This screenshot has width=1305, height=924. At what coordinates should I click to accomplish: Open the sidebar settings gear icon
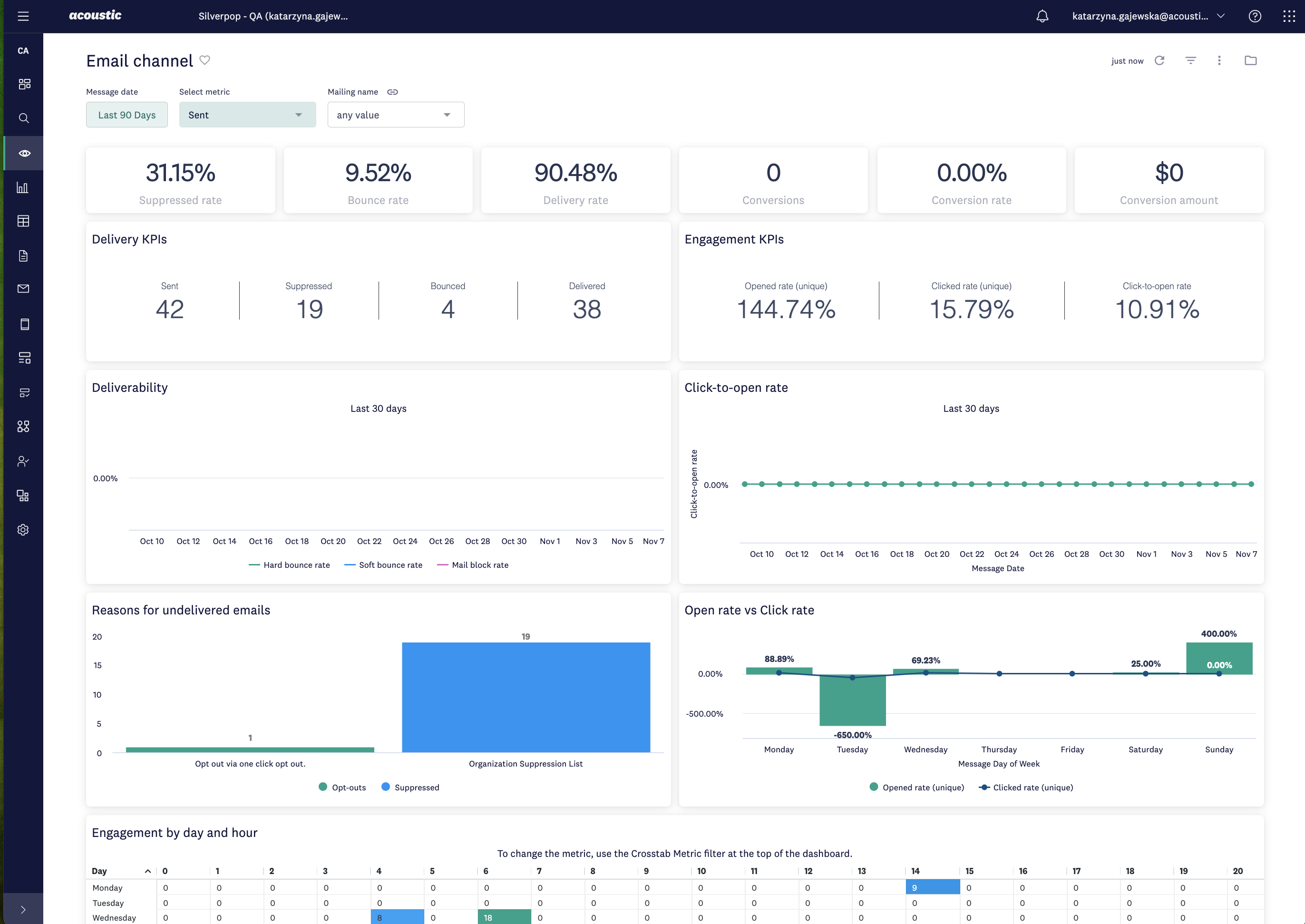[23, 530]
